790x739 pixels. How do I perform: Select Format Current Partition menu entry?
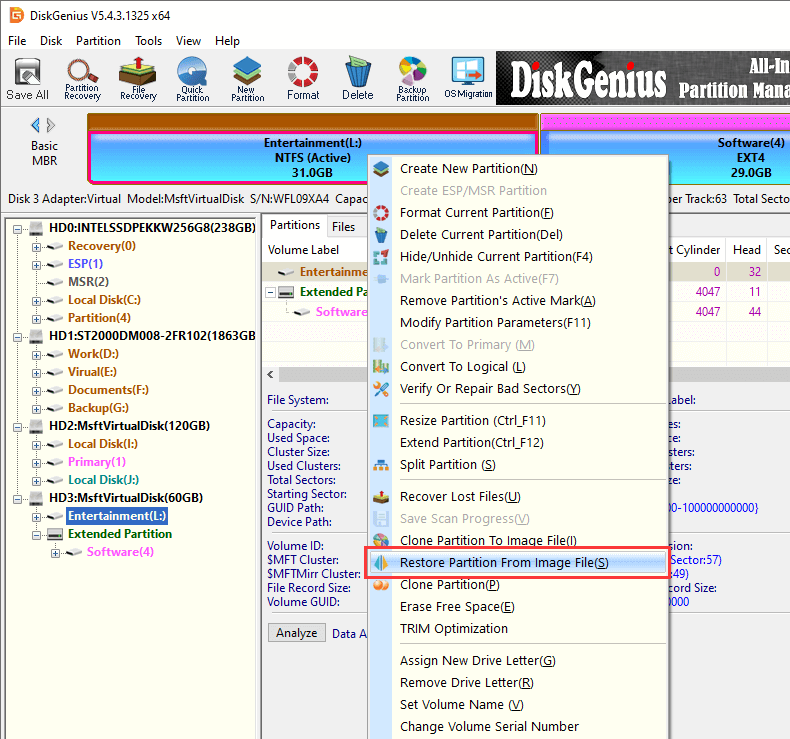476,213
